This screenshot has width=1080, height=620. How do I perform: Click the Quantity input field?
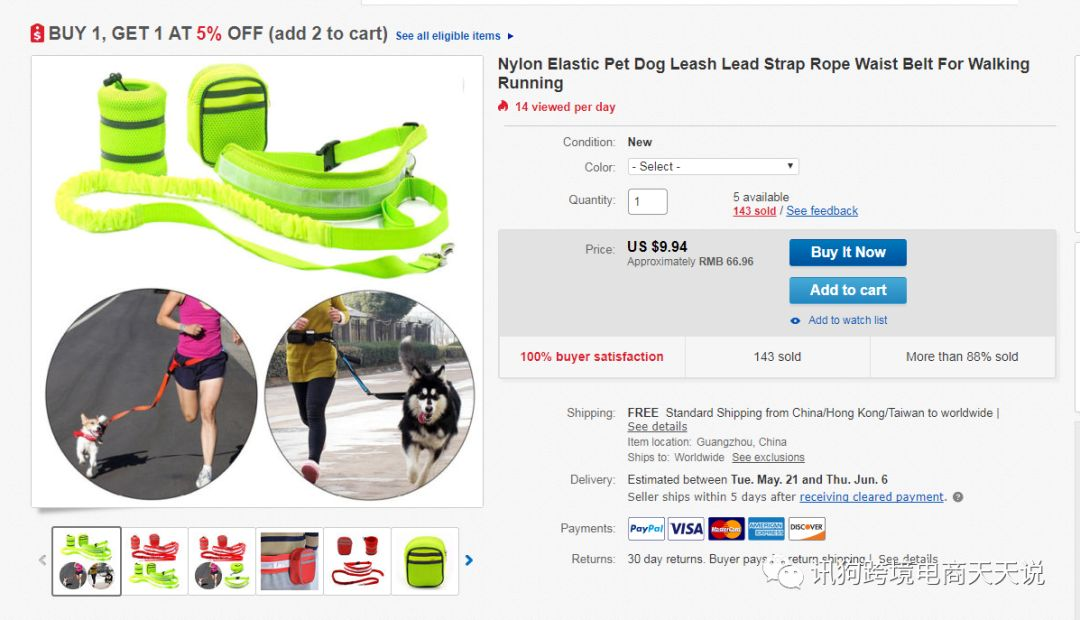pos(647,201)
